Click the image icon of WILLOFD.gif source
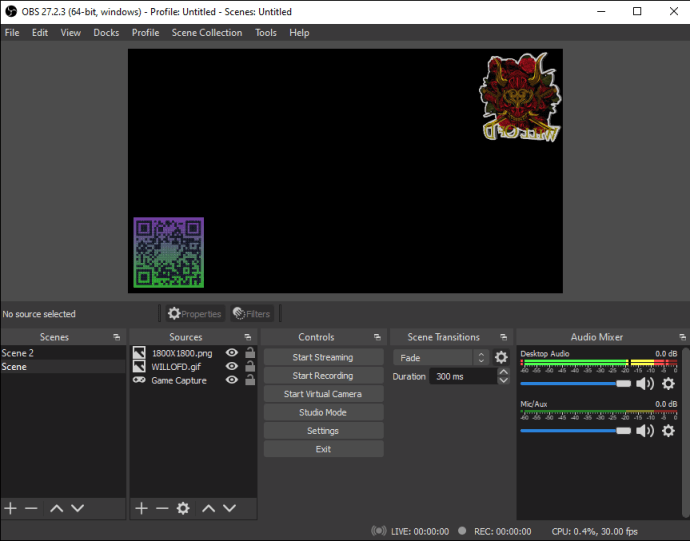690x541 pixels. pyautogui.click(x=139, y=366)
